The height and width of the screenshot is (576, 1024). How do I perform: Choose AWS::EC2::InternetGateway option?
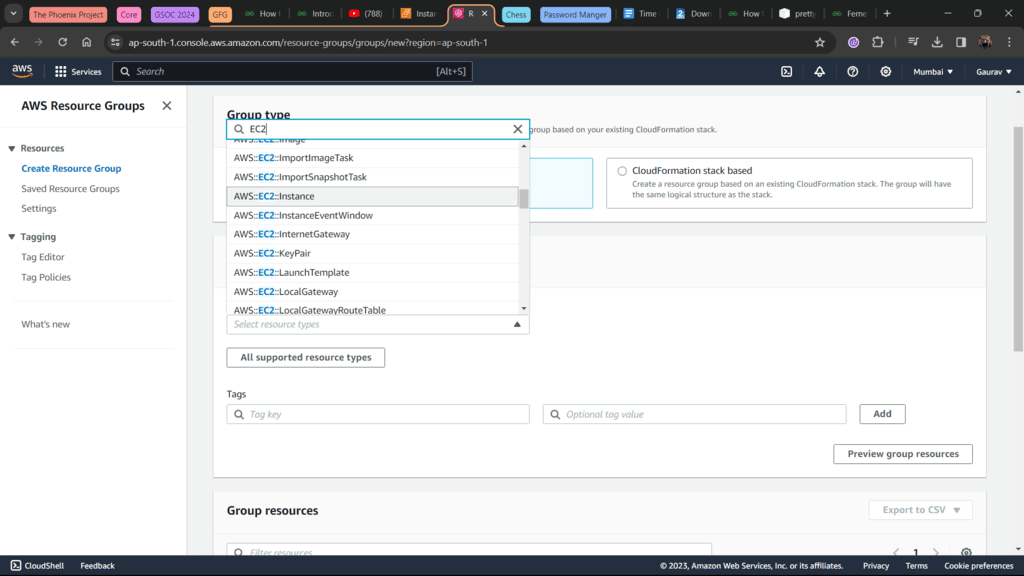coord(372,234)
